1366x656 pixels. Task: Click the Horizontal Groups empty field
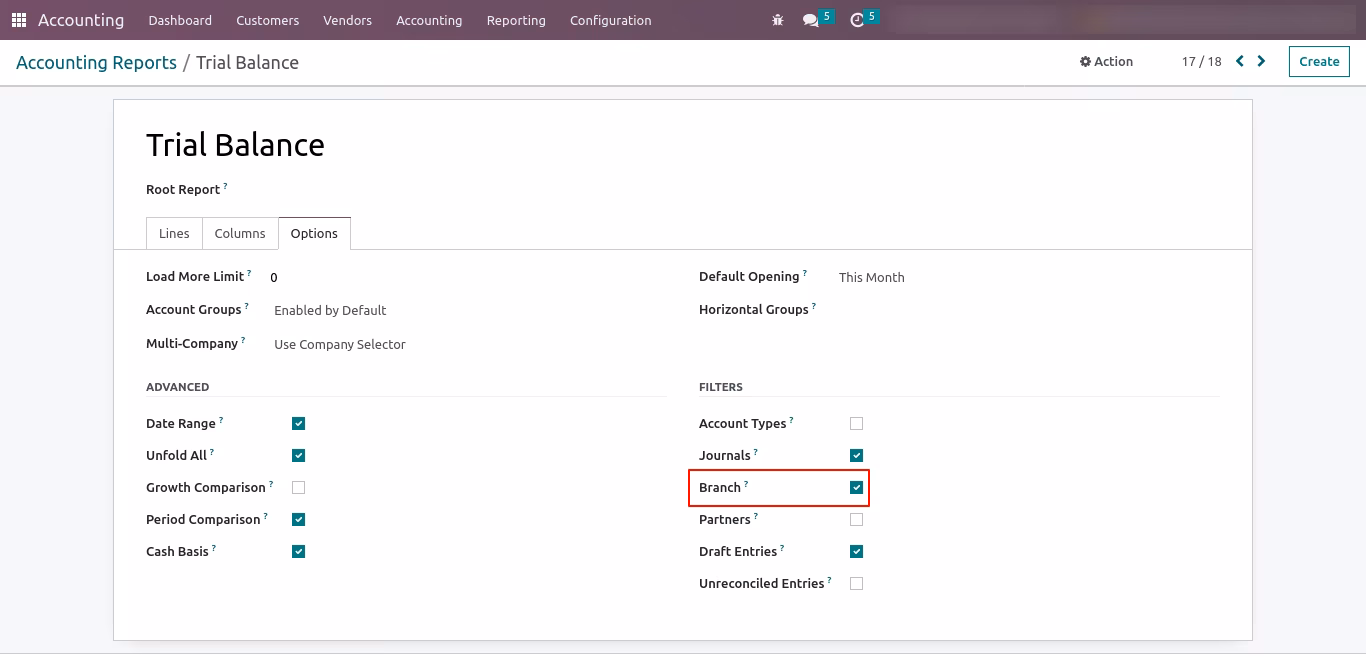tap(1029, 310)
